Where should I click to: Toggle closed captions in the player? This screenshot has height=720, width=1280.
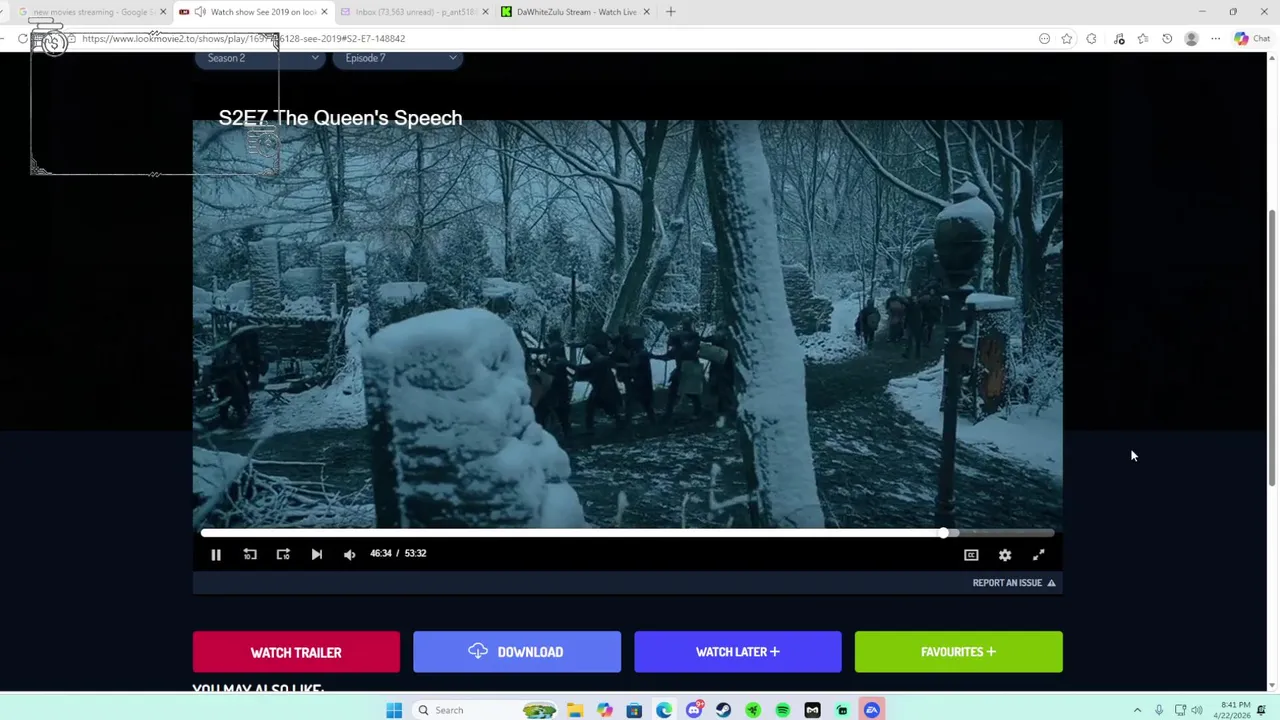point(971,555)
